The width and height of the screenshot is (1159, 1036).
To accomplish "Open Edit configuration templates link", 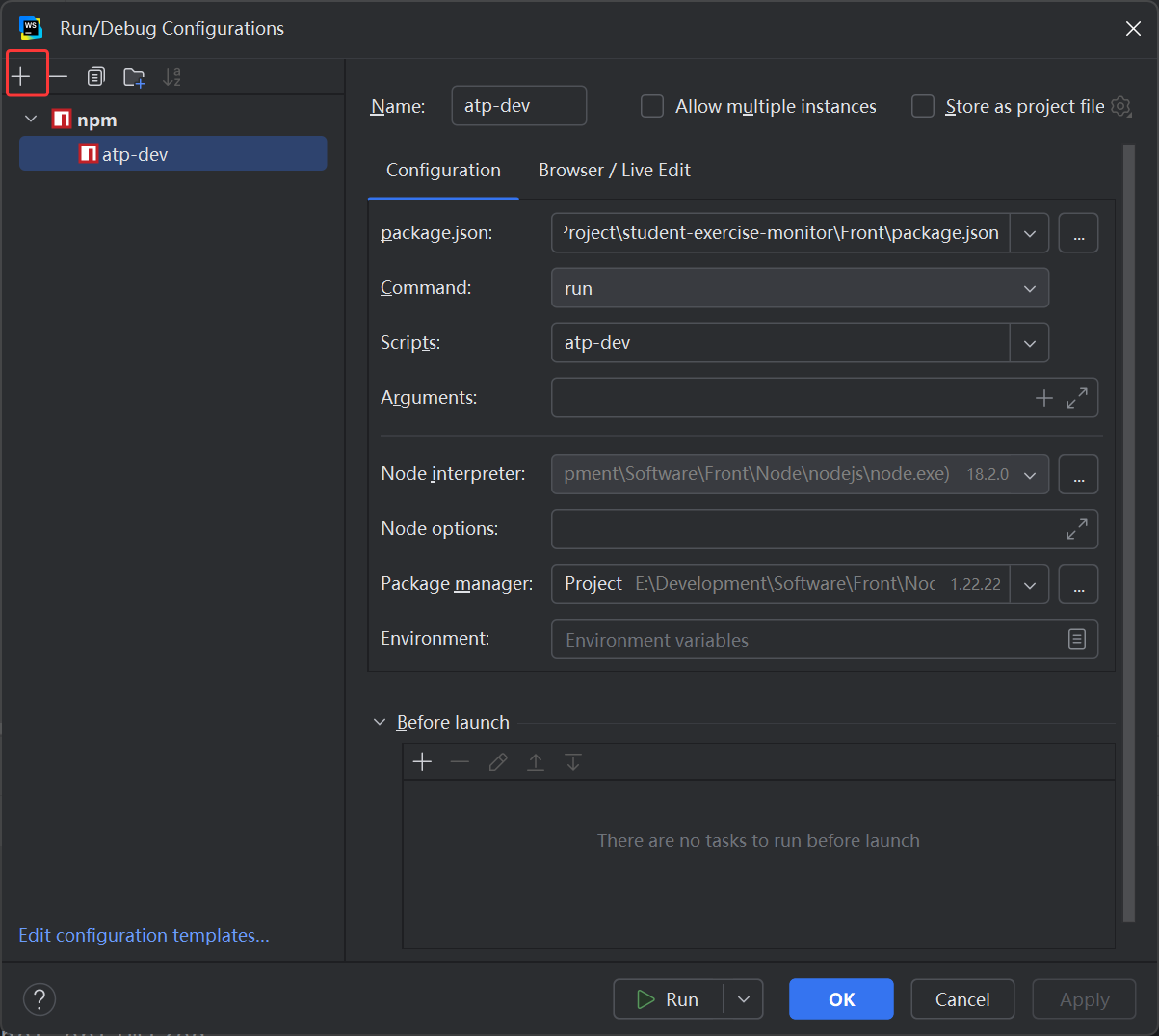I will (x=144, y=935).
